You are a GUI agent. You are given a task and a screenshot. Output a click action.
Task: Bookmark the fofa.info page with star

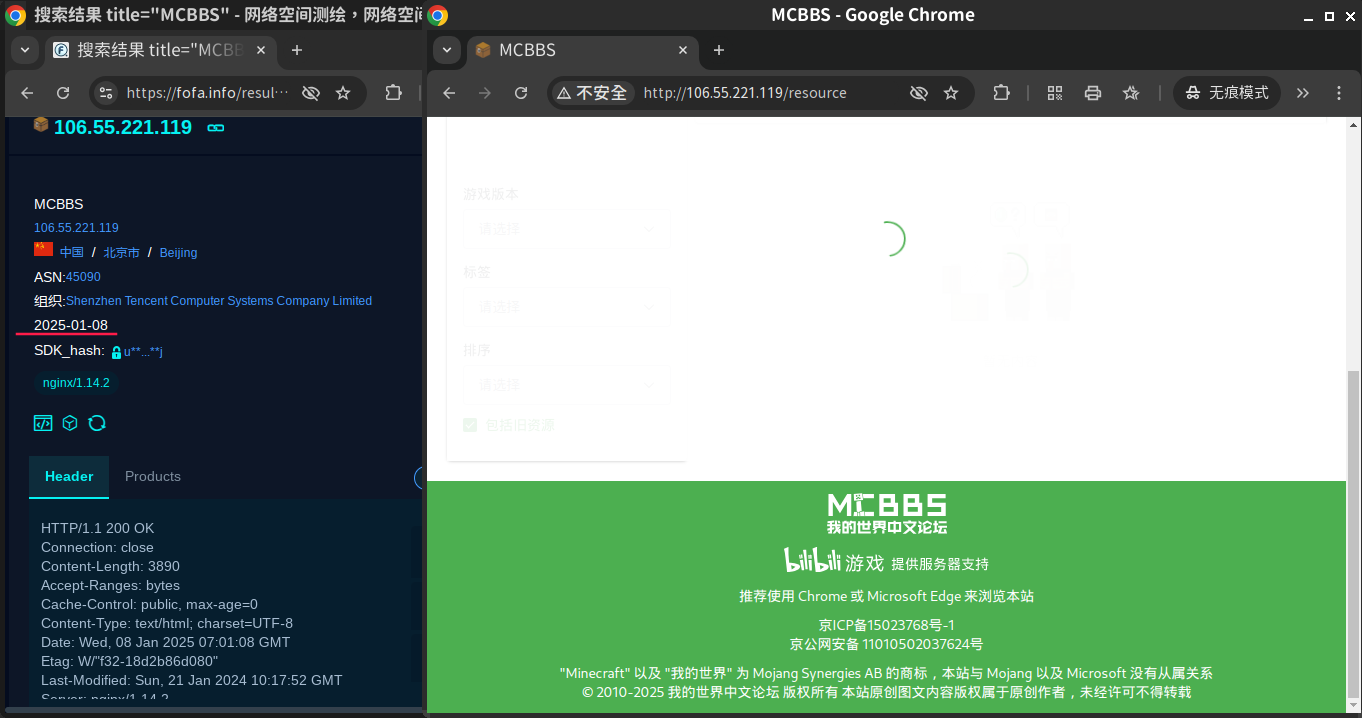click(x=343, y=93)
